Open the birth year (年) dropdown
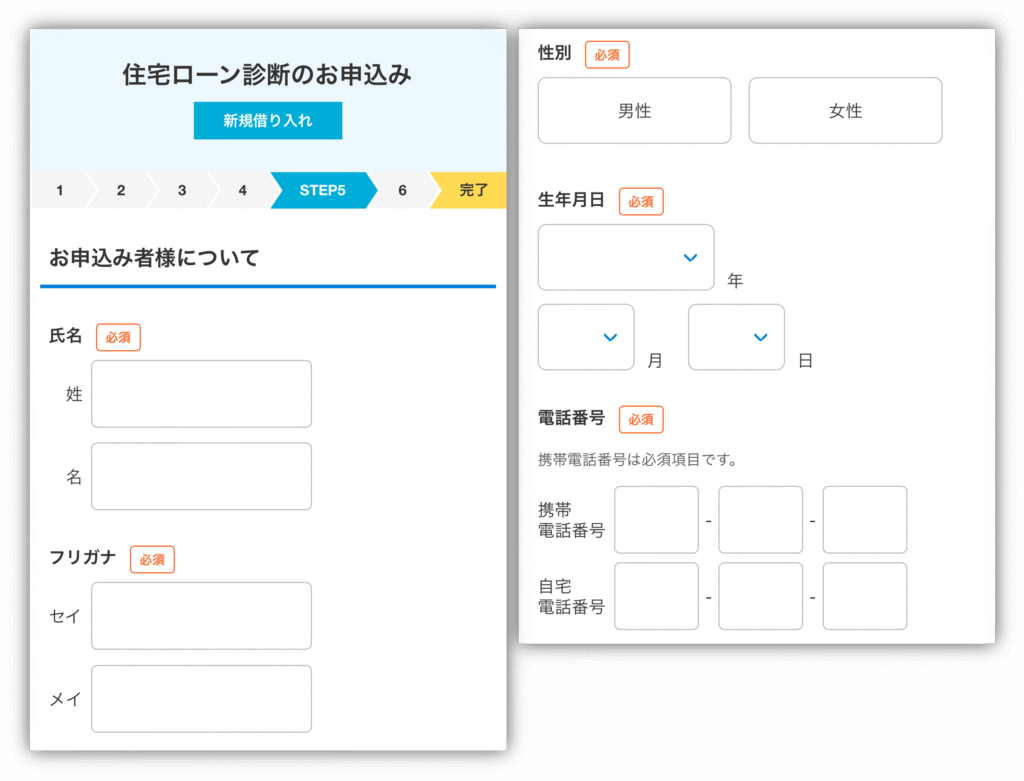 click(626, 257)
